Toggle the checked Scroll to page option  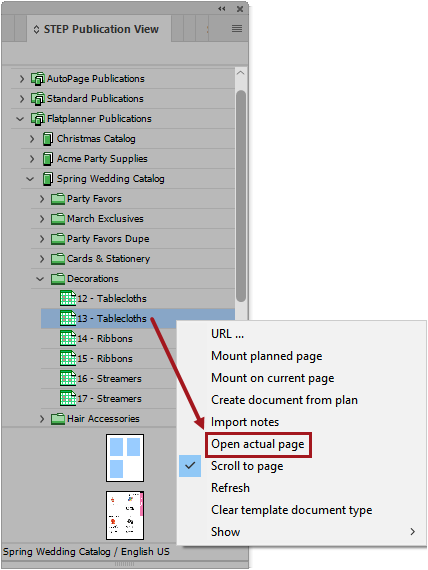point(247,466)
